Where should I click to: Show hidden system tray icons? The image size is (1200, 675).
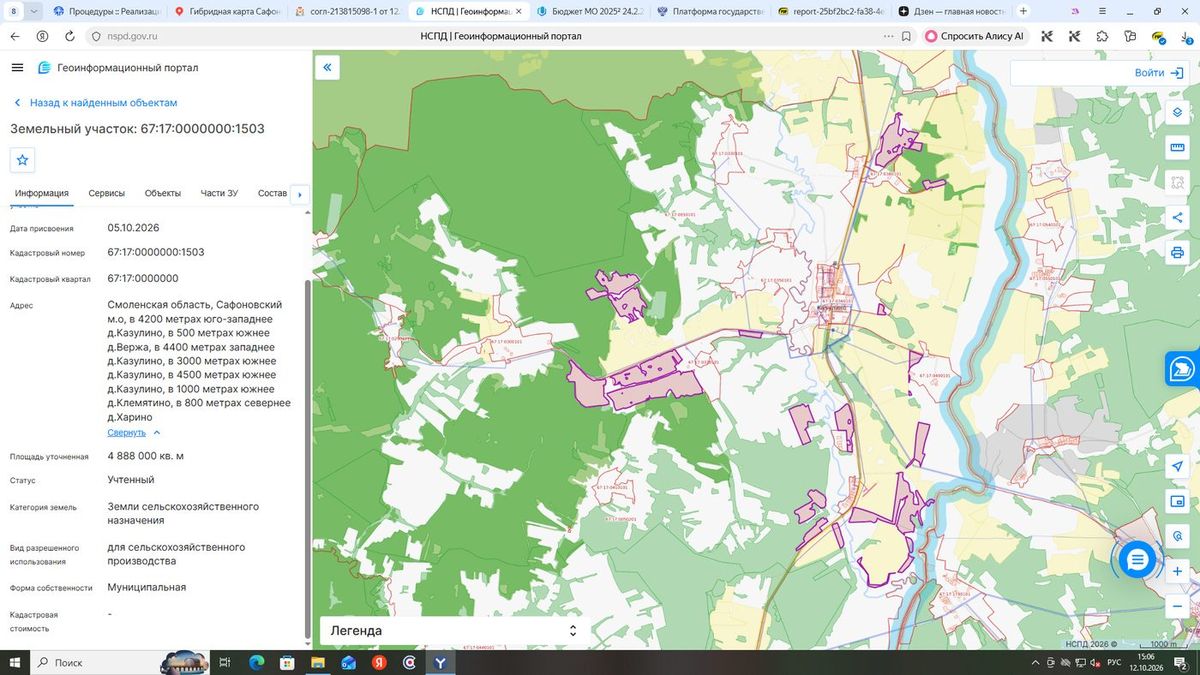click(x=1035, y=663)
